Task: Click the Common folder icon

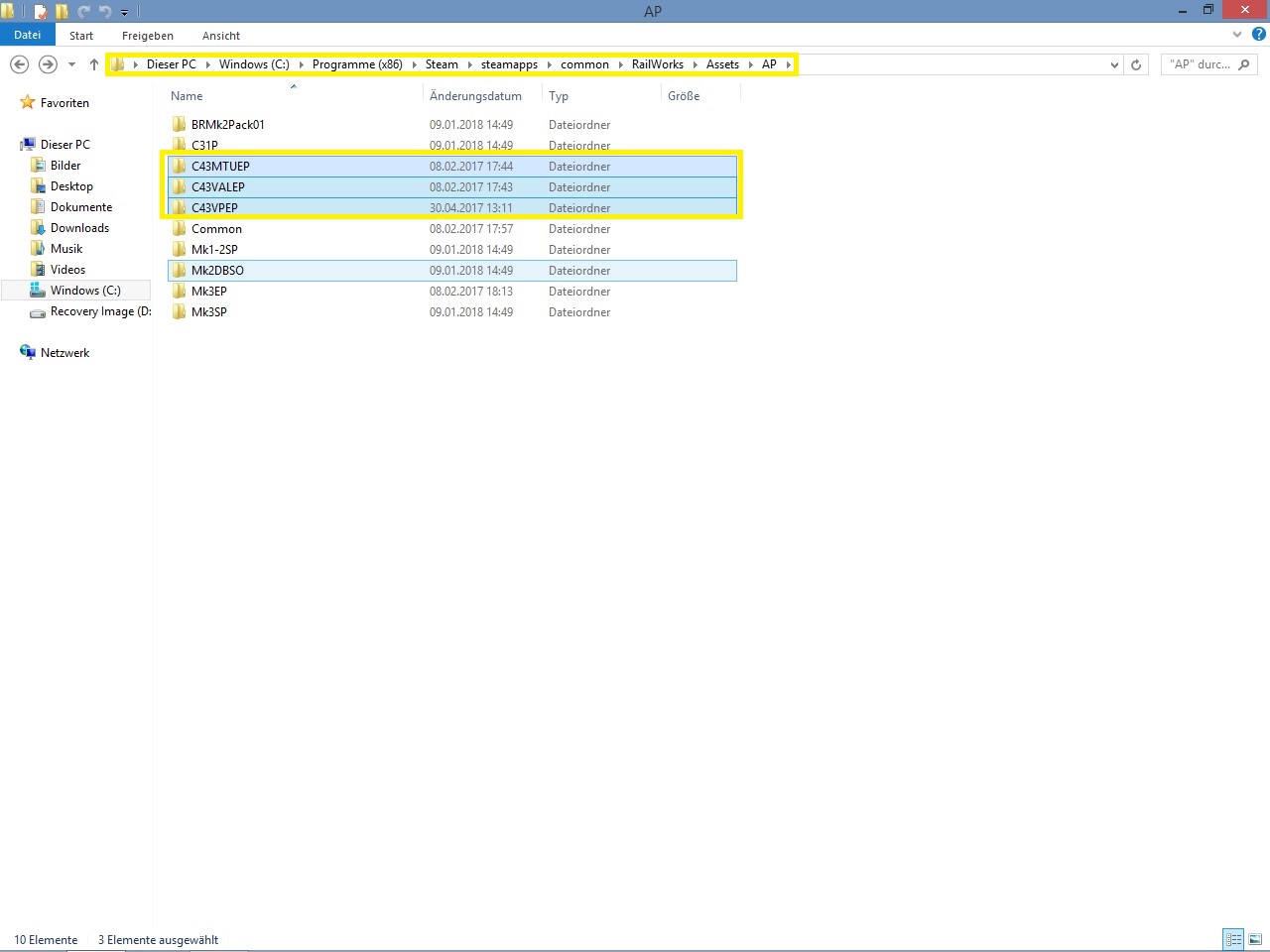Action: (x=179, y=229)
